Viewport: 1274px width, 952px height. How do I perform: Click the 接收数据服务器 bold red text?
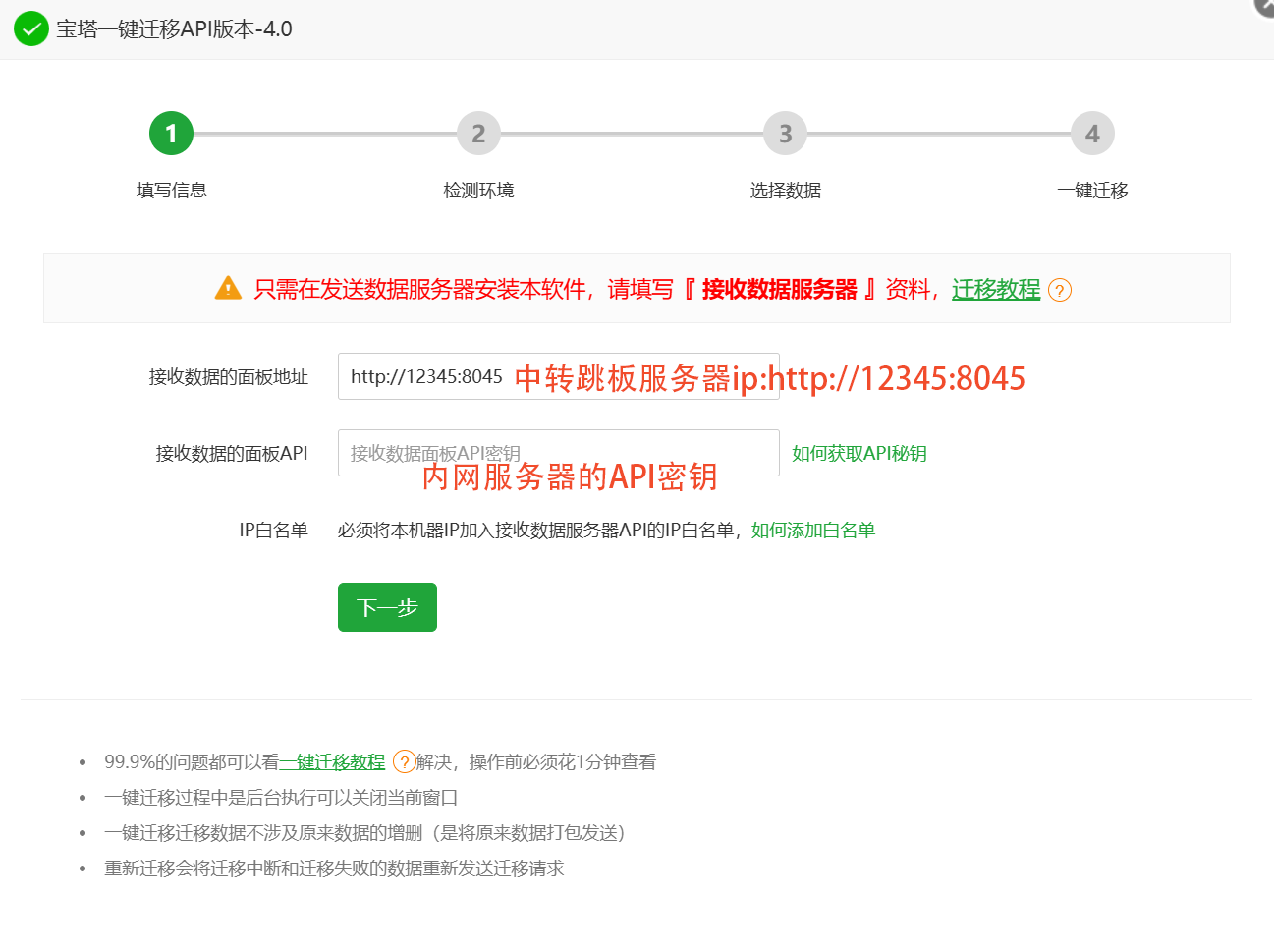point(780,289)
